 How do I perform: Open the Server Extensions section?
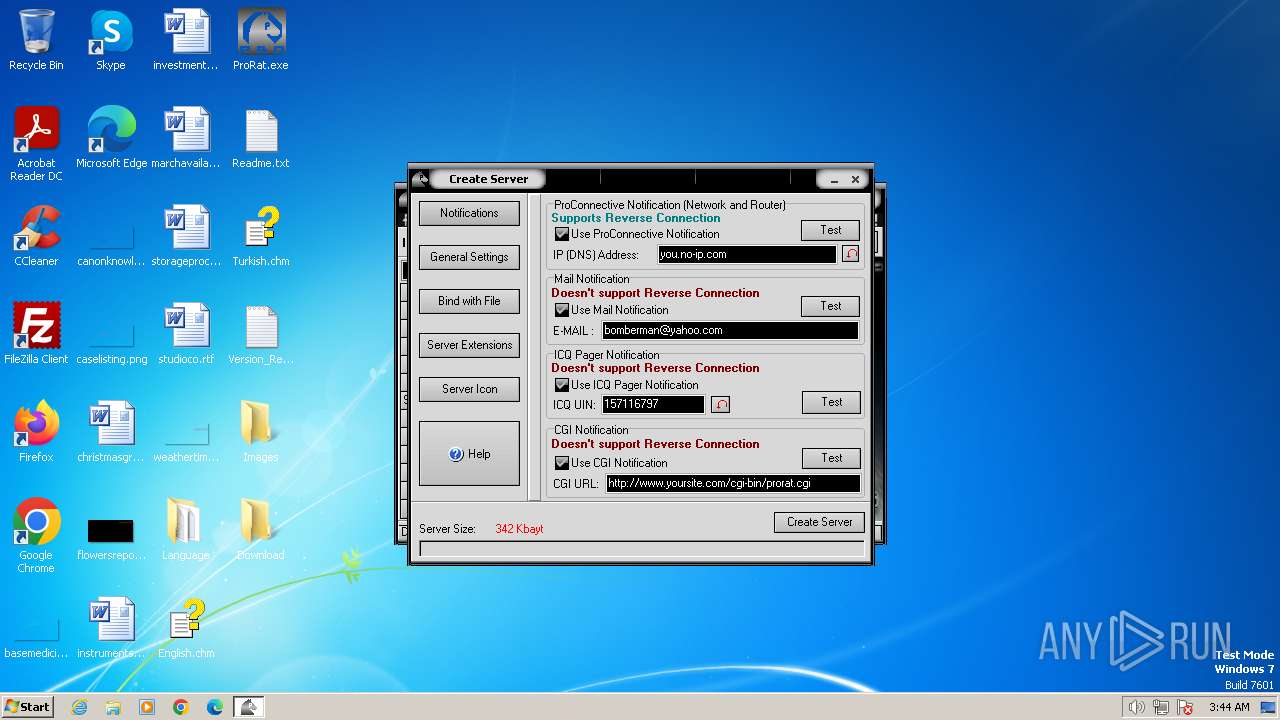(469, 345)
